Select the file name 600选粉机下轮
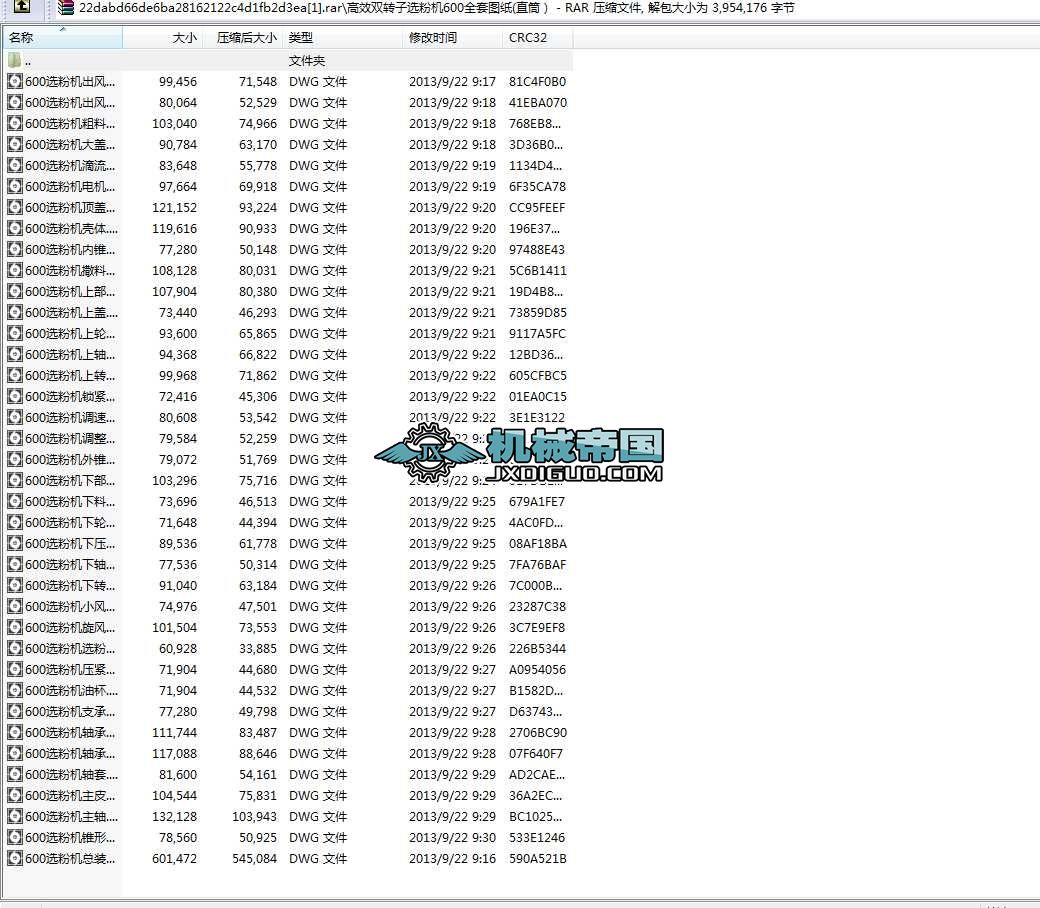The width and height of the screenshot is (1040, 908). pyautogui.click(x=70, y=523)
